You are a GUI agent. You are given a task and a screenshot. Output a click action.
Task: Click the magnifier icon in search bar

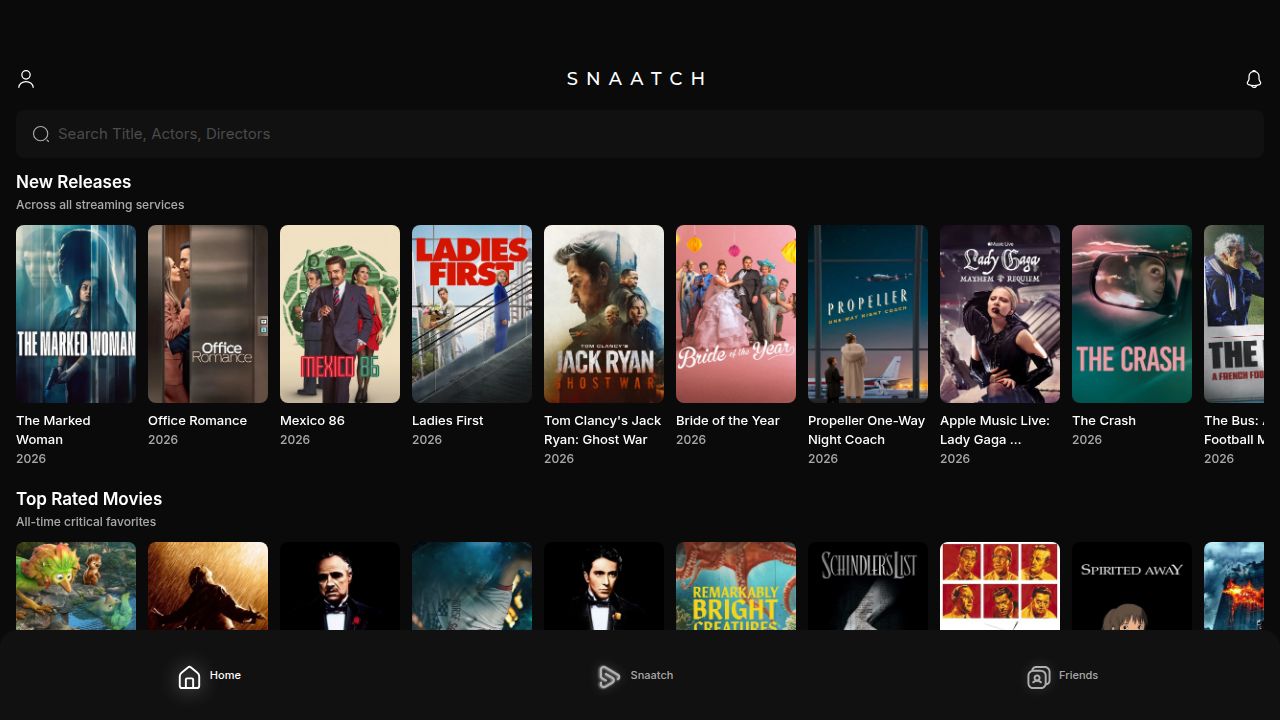41,134
